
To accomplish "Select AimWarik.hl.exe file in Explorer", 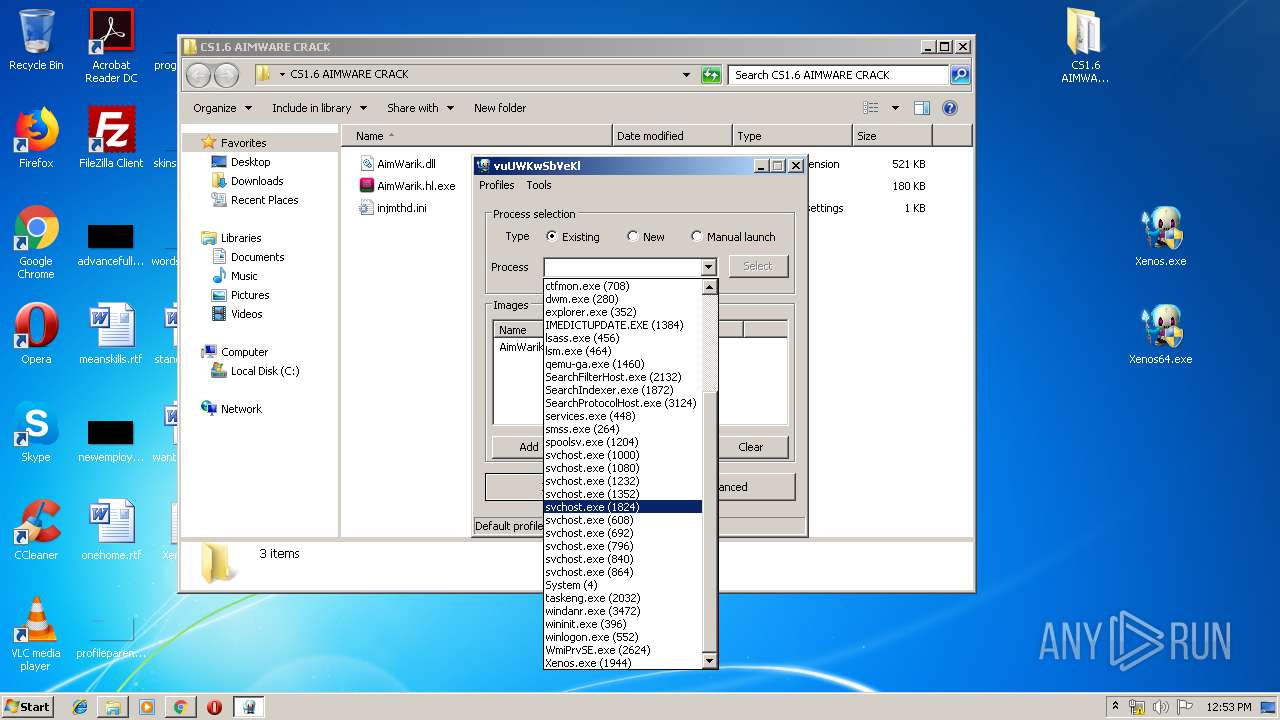I will coord(407,186).
